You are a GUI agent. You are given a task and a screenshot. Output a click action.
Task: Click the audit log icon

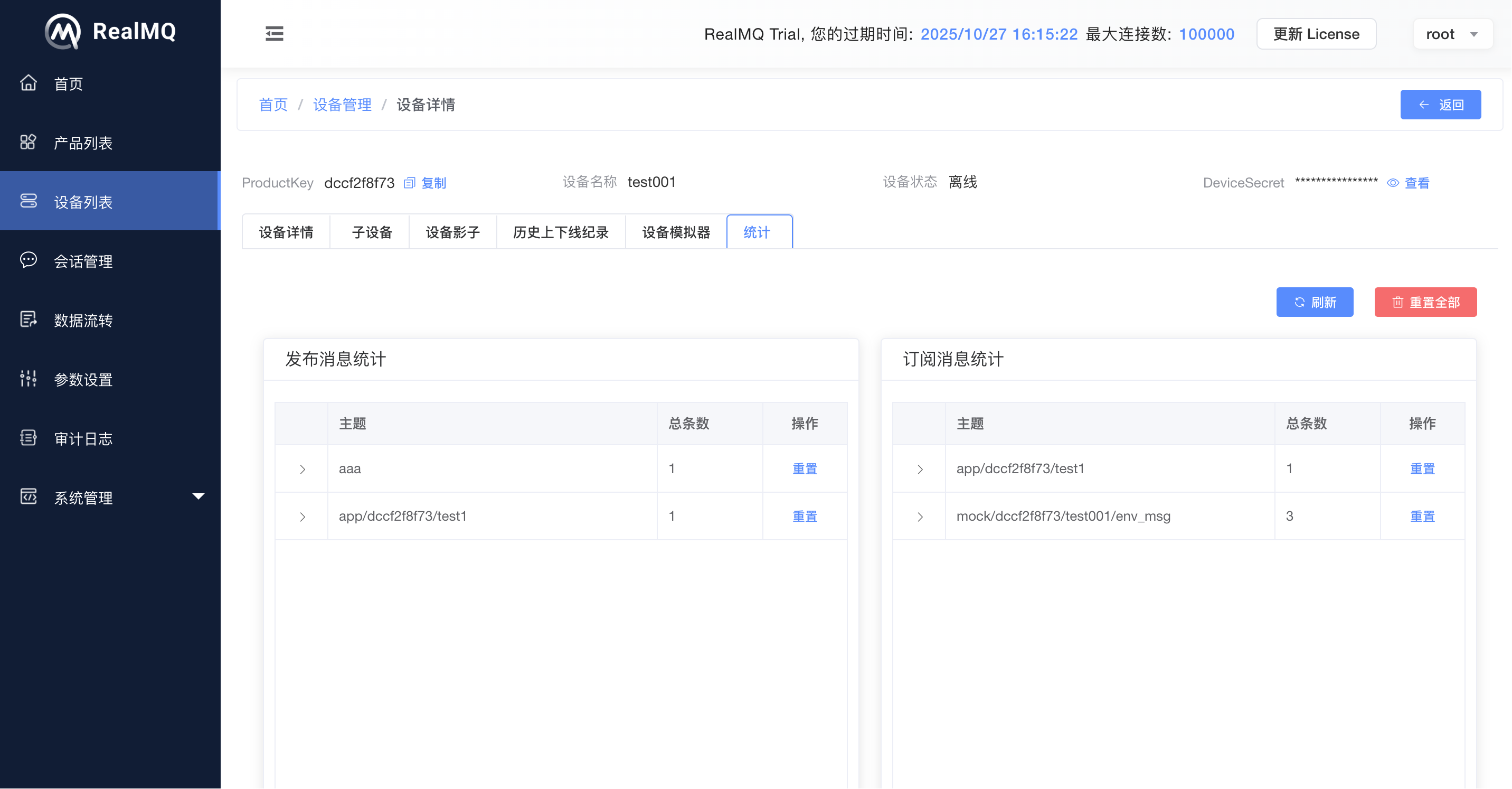(x=28, y=438)
